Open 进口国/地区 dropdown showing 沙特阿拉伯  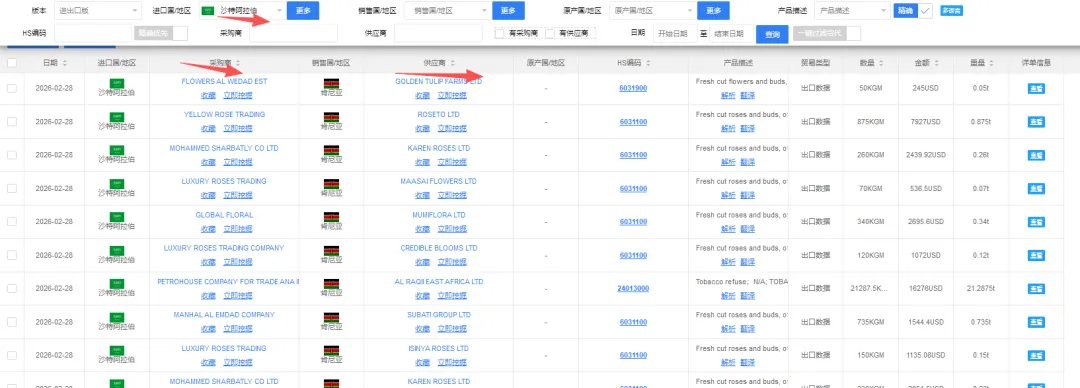tap(241, 10)
